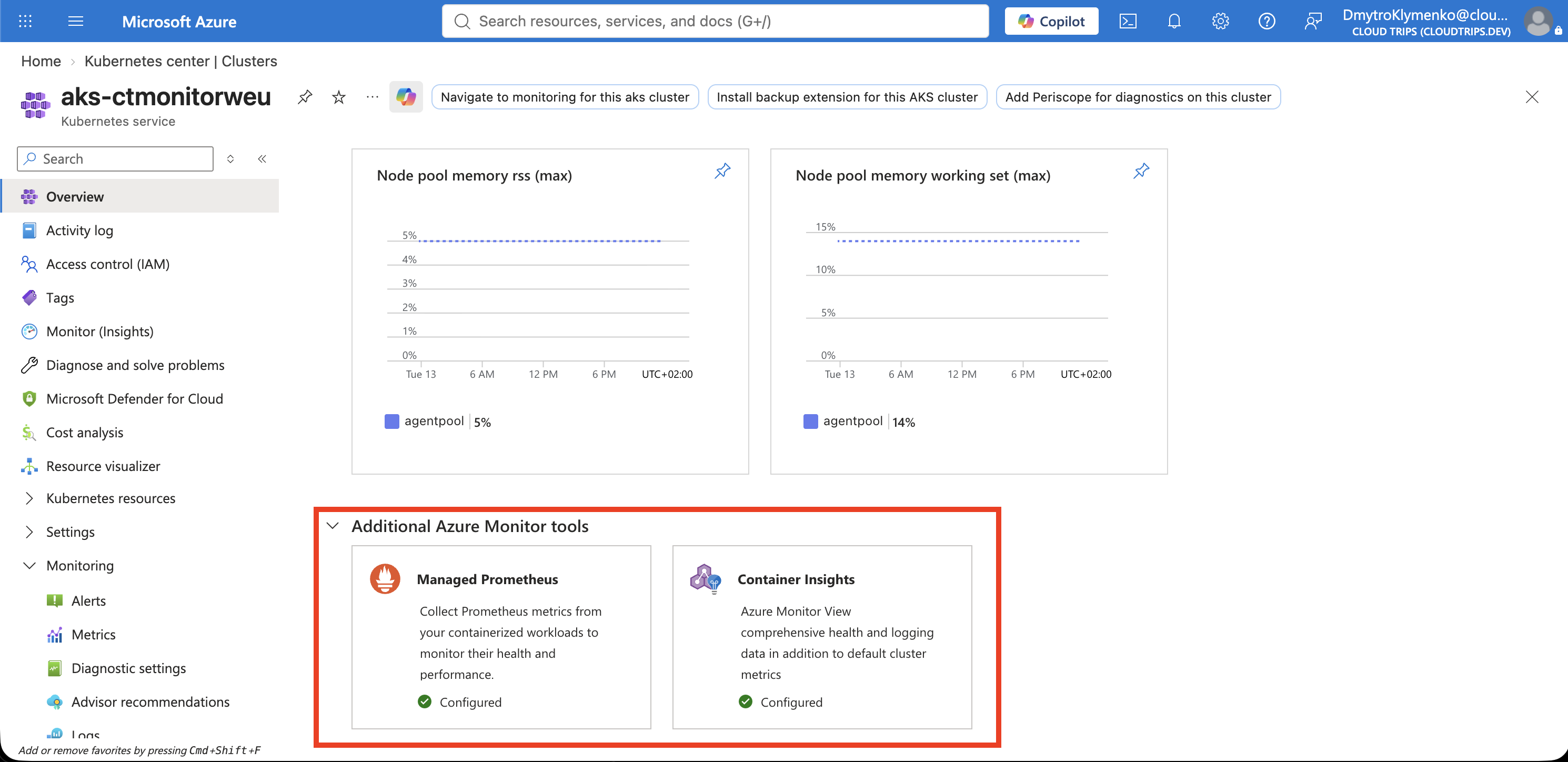Screen dimensions: 1568x762
Task: Click the user account avatar
Action: (x=1538, y=21)
